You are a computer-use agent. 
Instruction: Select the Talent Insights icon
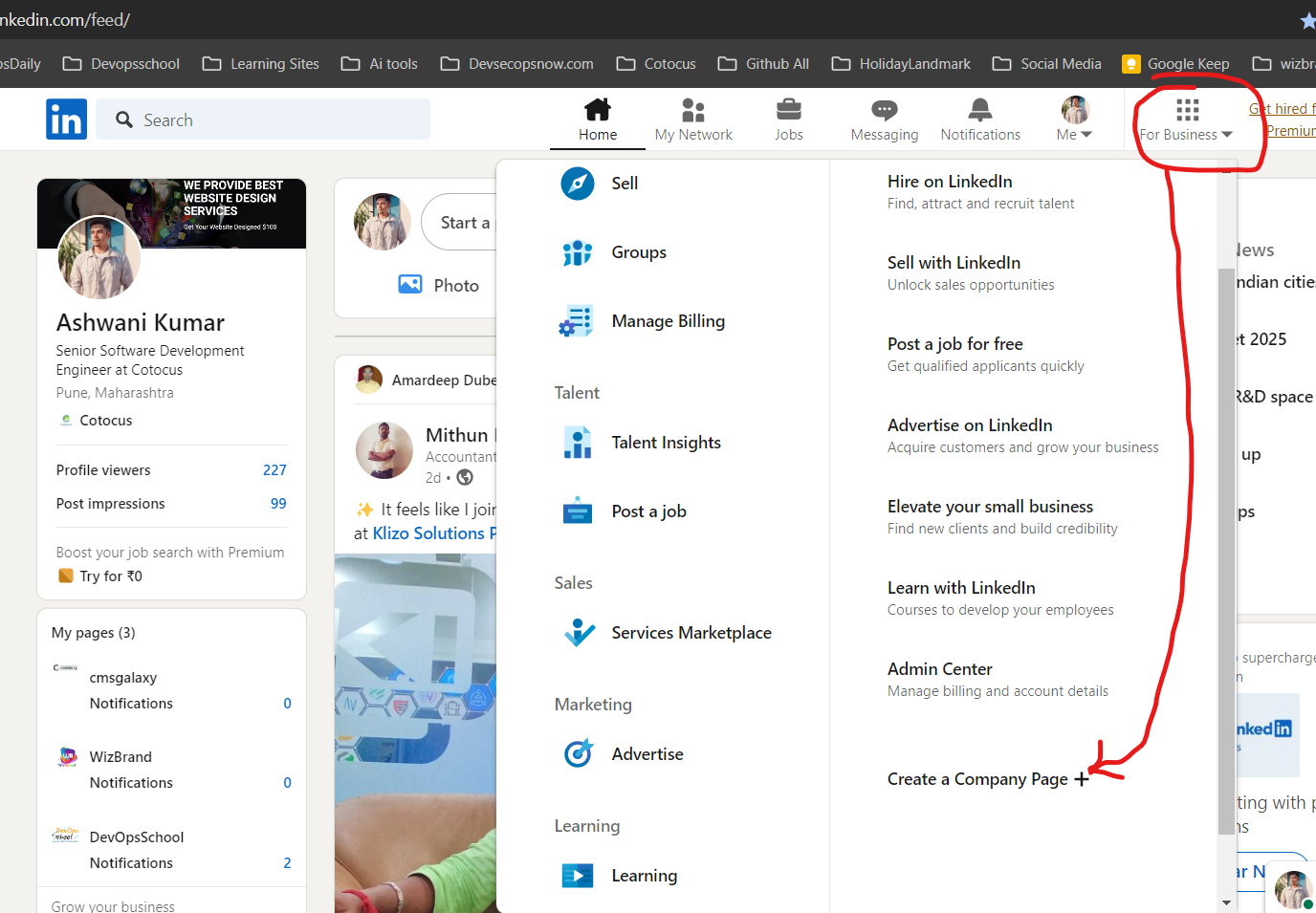(x=578, y=442)
